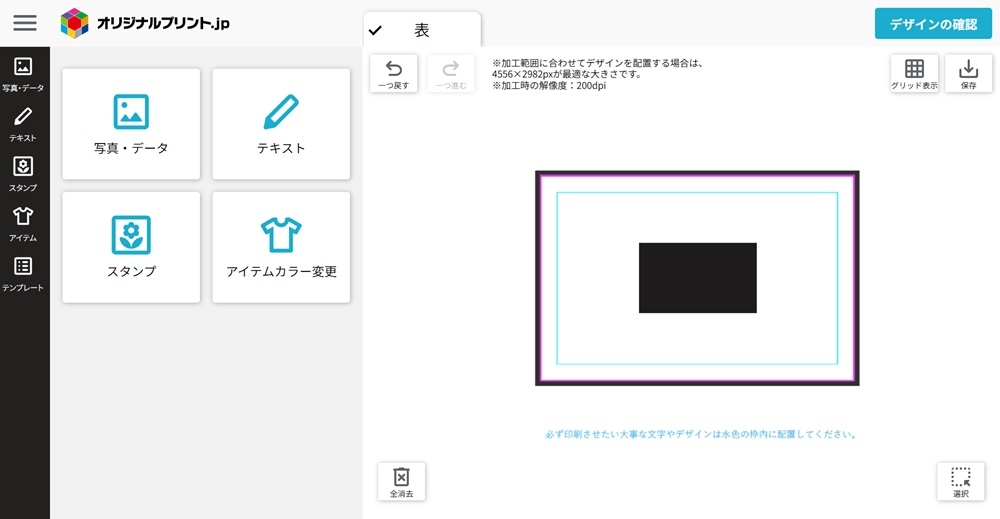This screenshot has width=1000, height=519.
Task: Click デザインの確認 button
Action: click(933, 24)
